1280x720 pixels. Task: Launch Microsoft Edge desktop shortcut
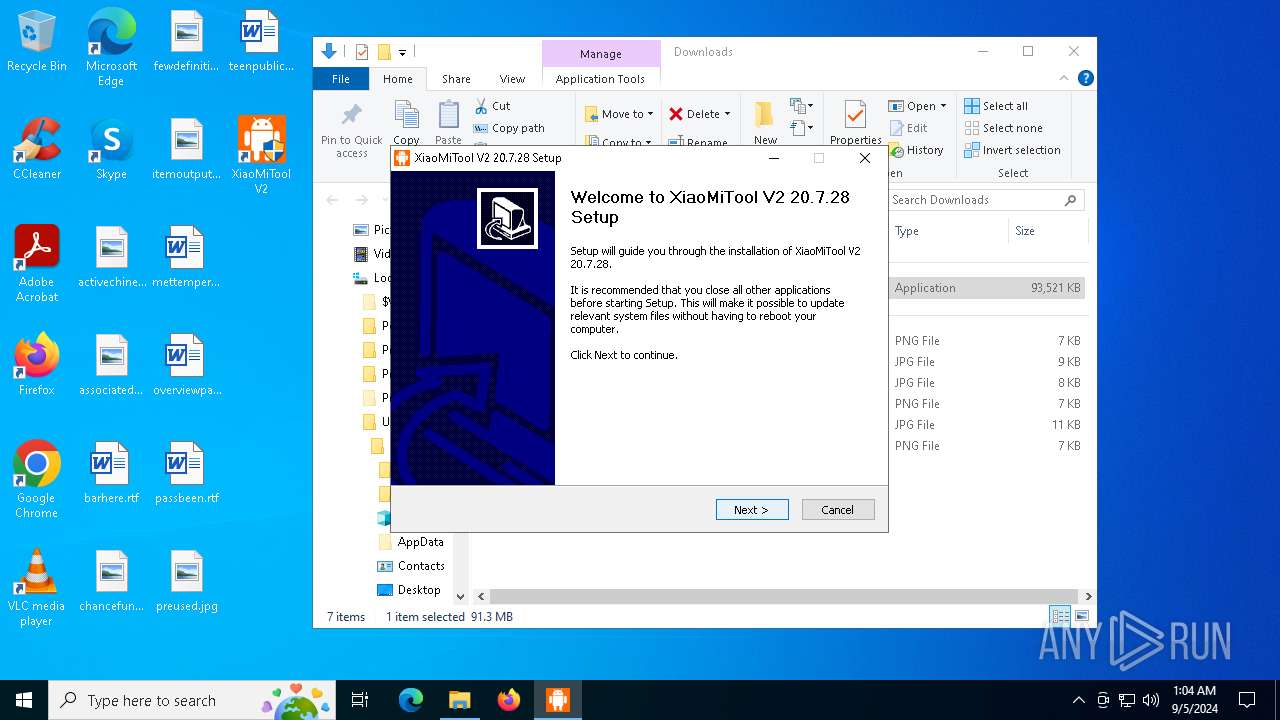(111, 48)
